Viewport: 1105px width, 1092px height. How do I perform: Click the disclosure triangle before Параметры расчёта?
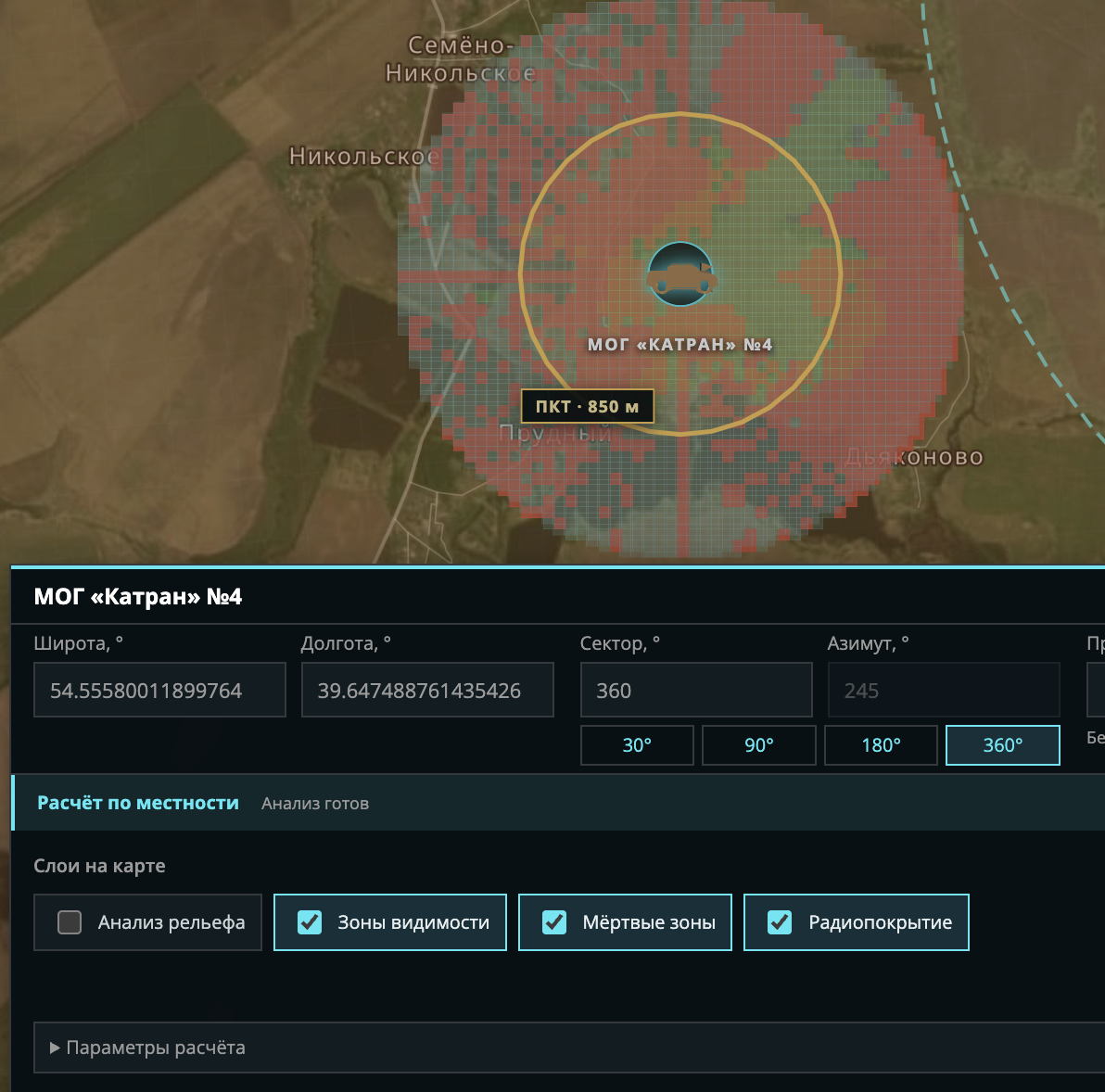pos(55,1048)
